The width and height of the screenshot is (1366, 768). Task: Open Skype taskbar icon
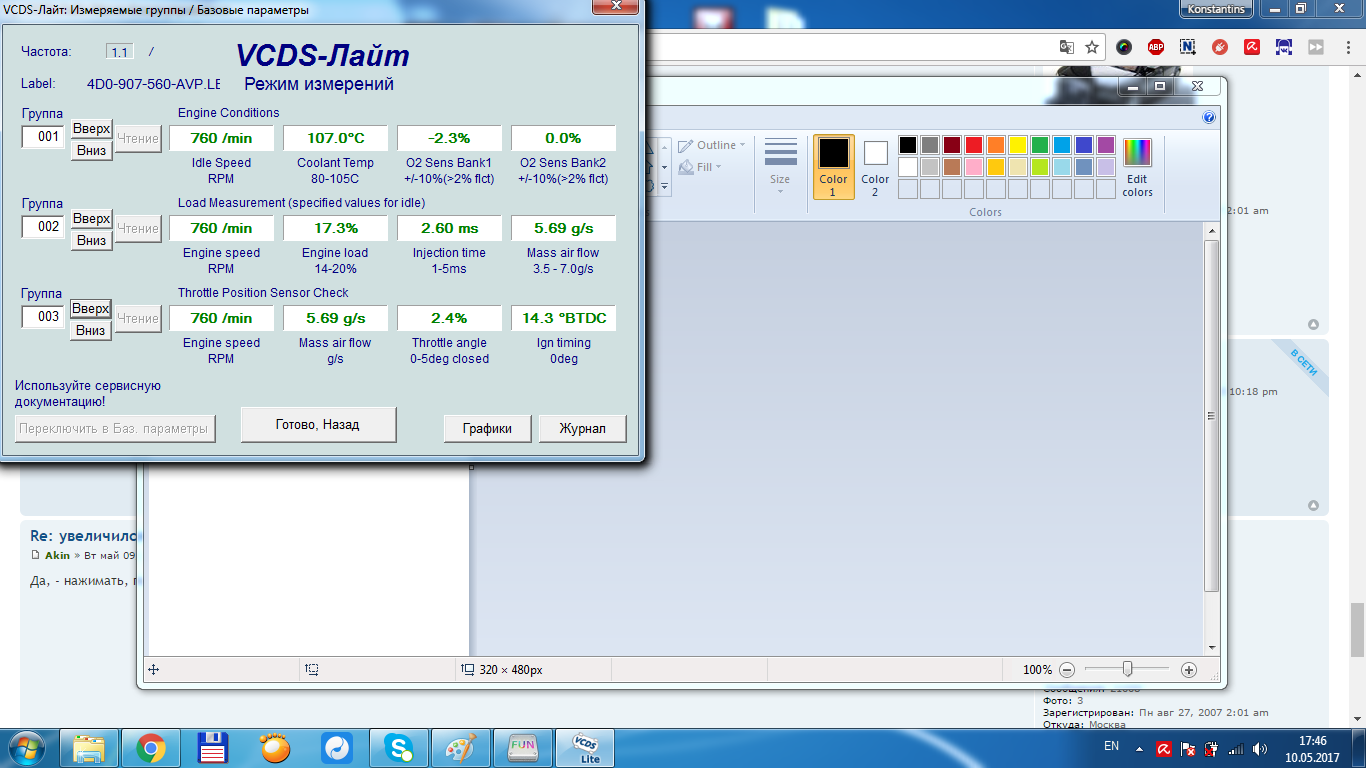tap(399, 748)
